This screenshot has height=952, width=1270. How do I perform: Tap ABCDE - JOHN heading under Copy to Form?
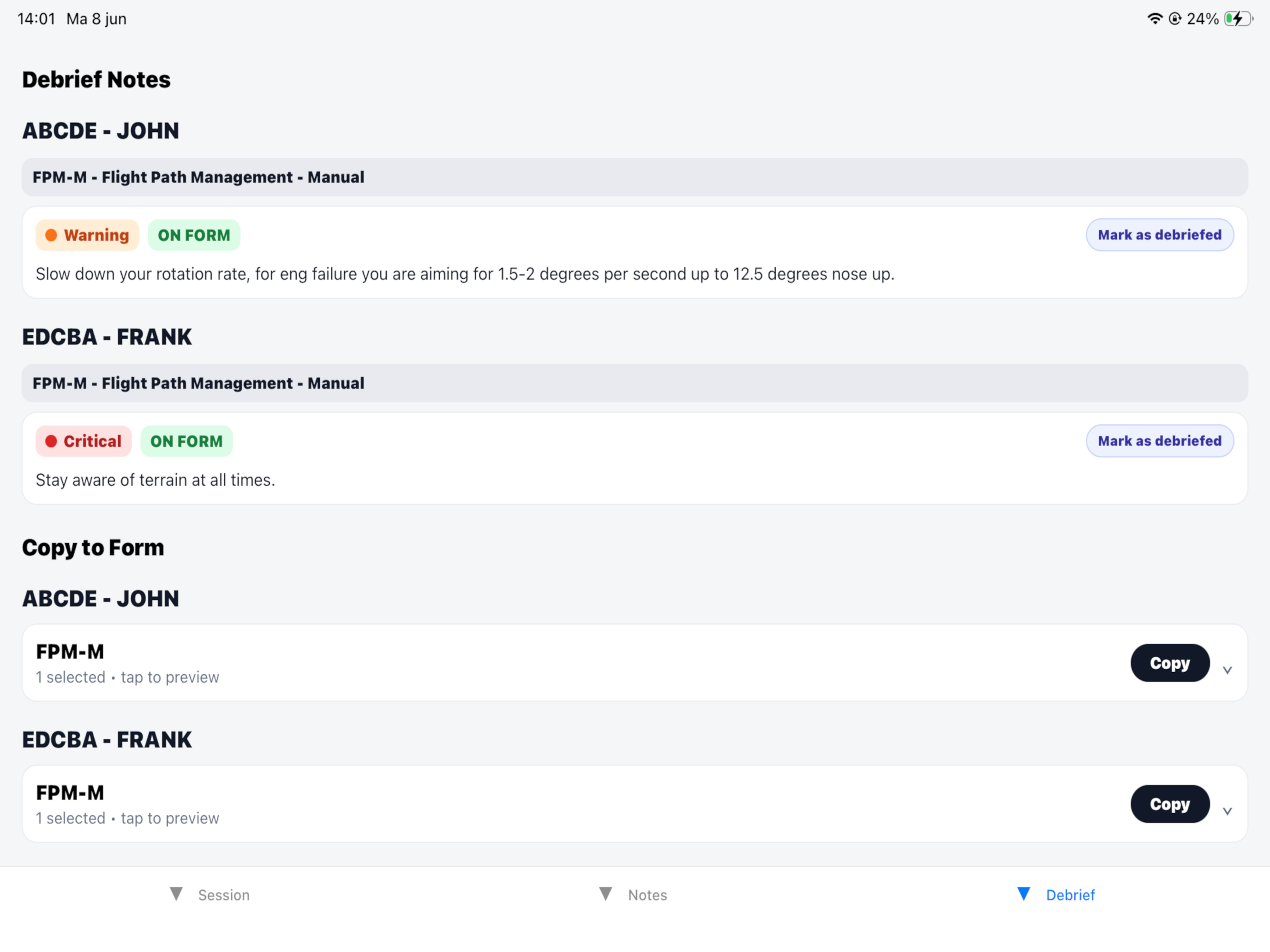101,599
